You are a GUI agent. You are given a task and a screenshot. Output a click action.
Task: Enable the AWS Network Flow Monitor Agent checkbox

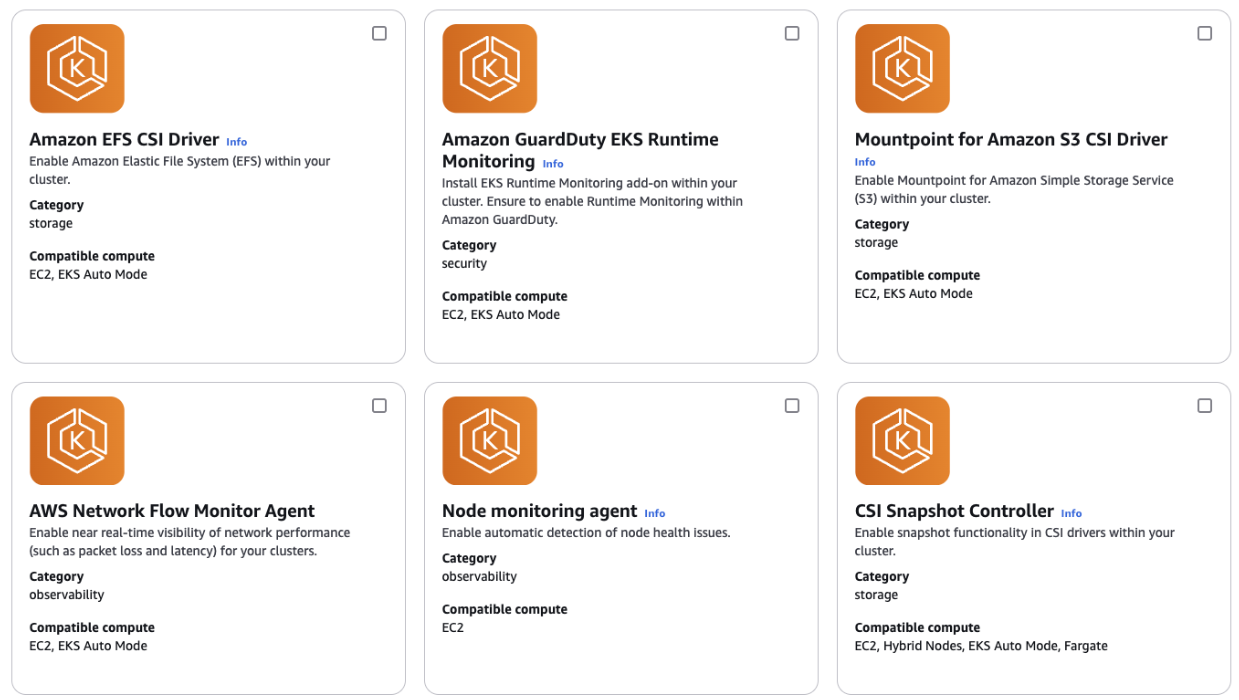pos(379,405)
